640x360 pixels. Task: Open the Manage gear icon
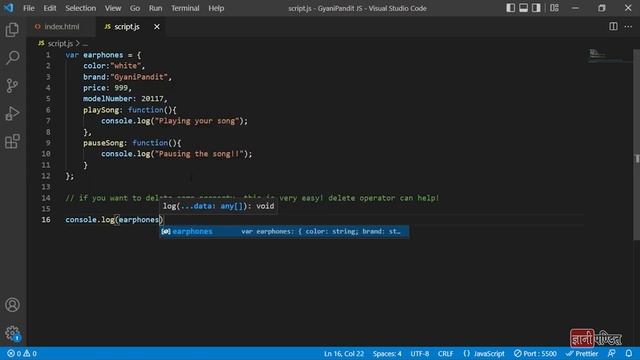coord(12,333)
